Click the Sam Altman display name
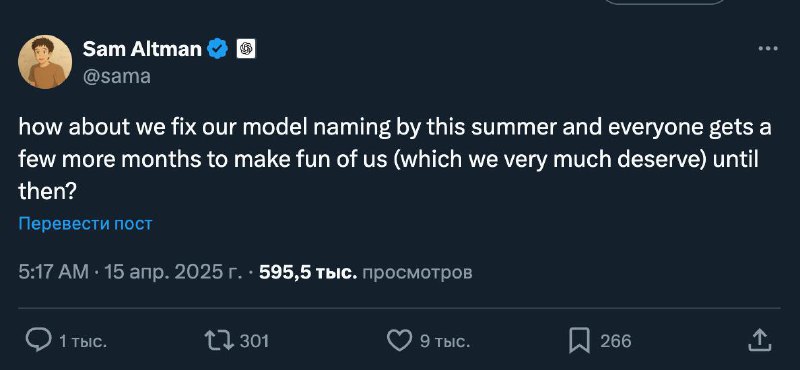Screen dimensions: 800x370 click(x=142, y=49)
